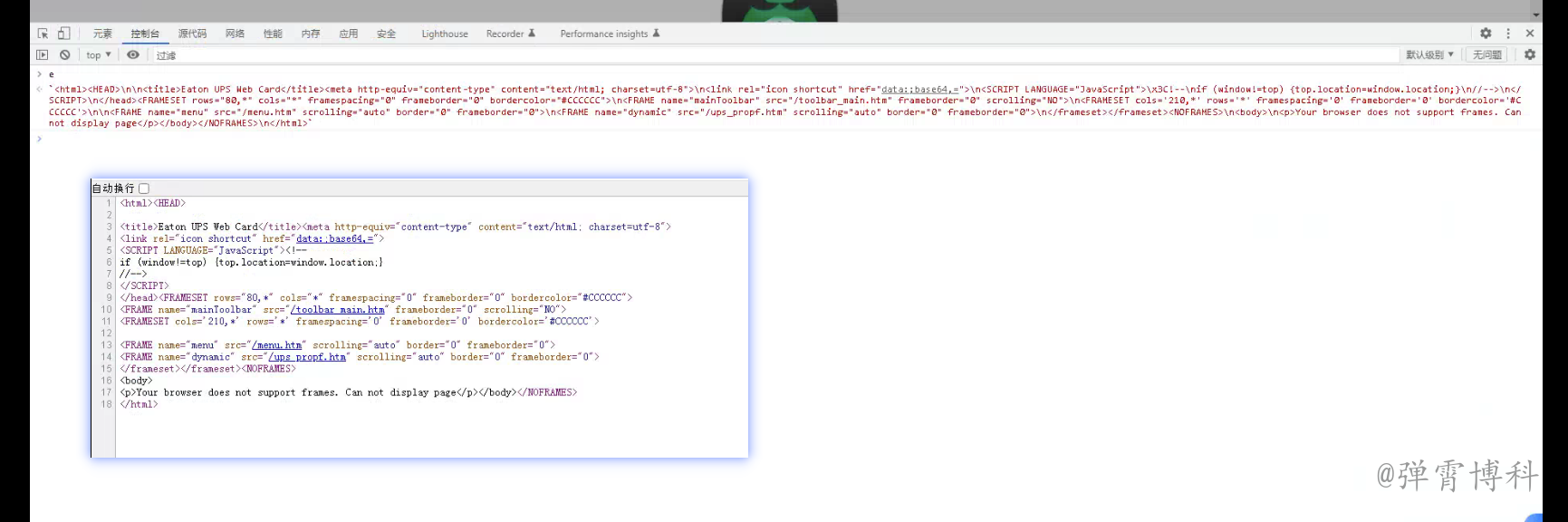Click the Performance insights flask icon

coord(656,34)
